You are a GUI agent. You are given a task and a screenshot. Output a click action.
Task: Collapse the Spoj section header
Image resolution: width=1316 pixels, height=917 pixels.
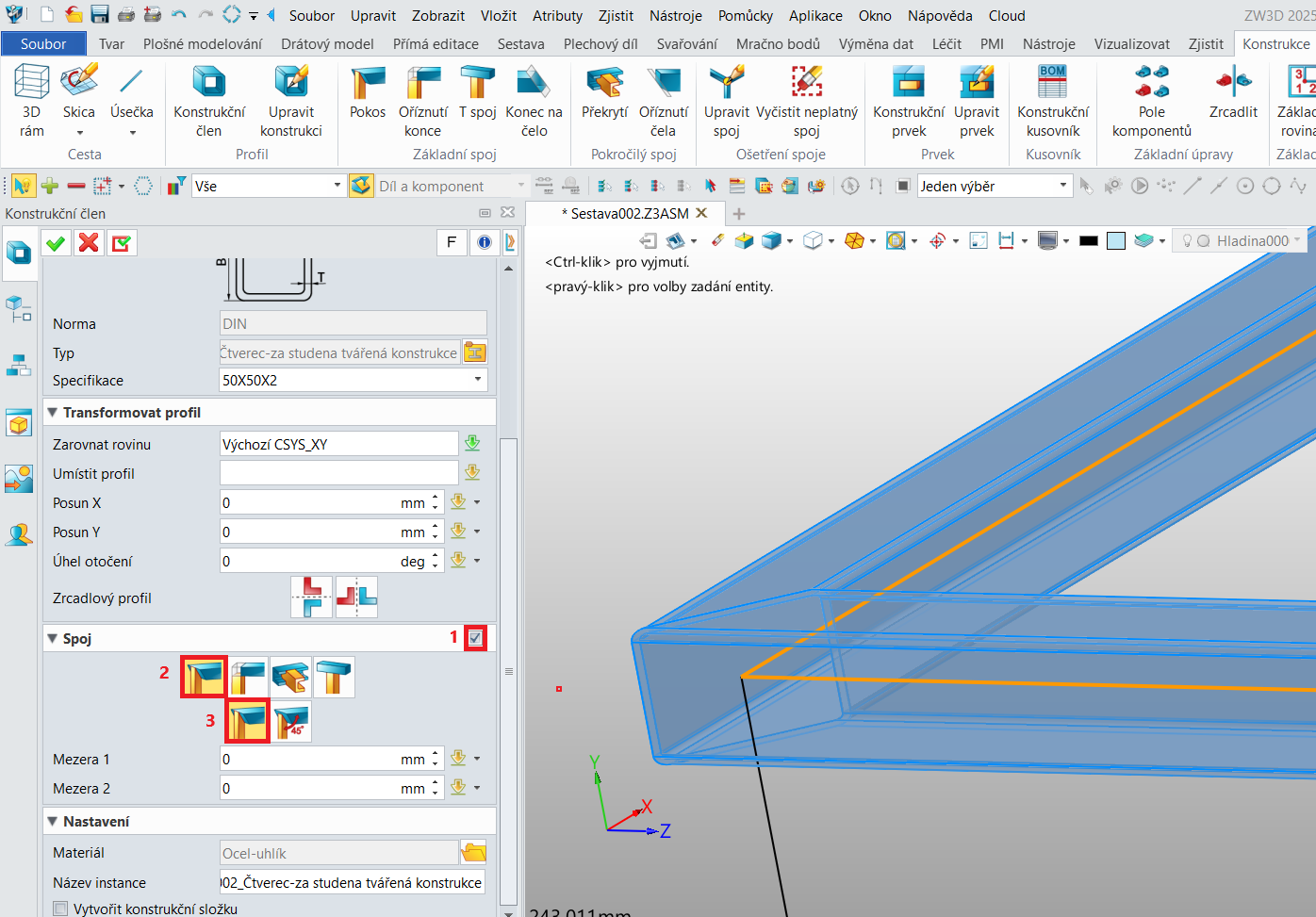(x=53, y=638)
